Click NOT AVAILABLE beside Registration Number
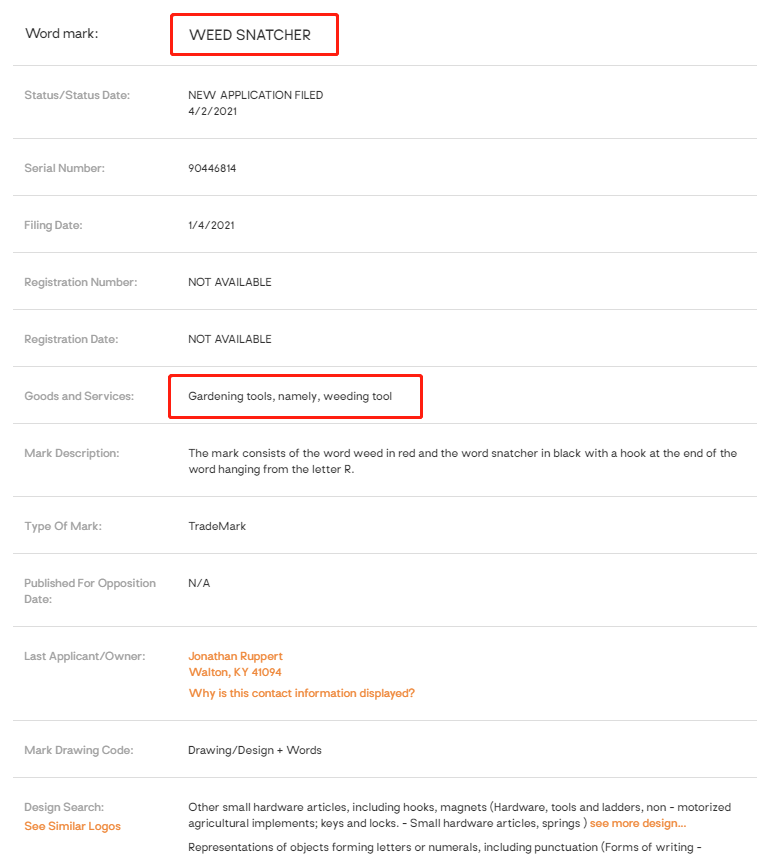The height and width of the screenshot is (856, 775). pyautogui.click(x=229, y=282)
